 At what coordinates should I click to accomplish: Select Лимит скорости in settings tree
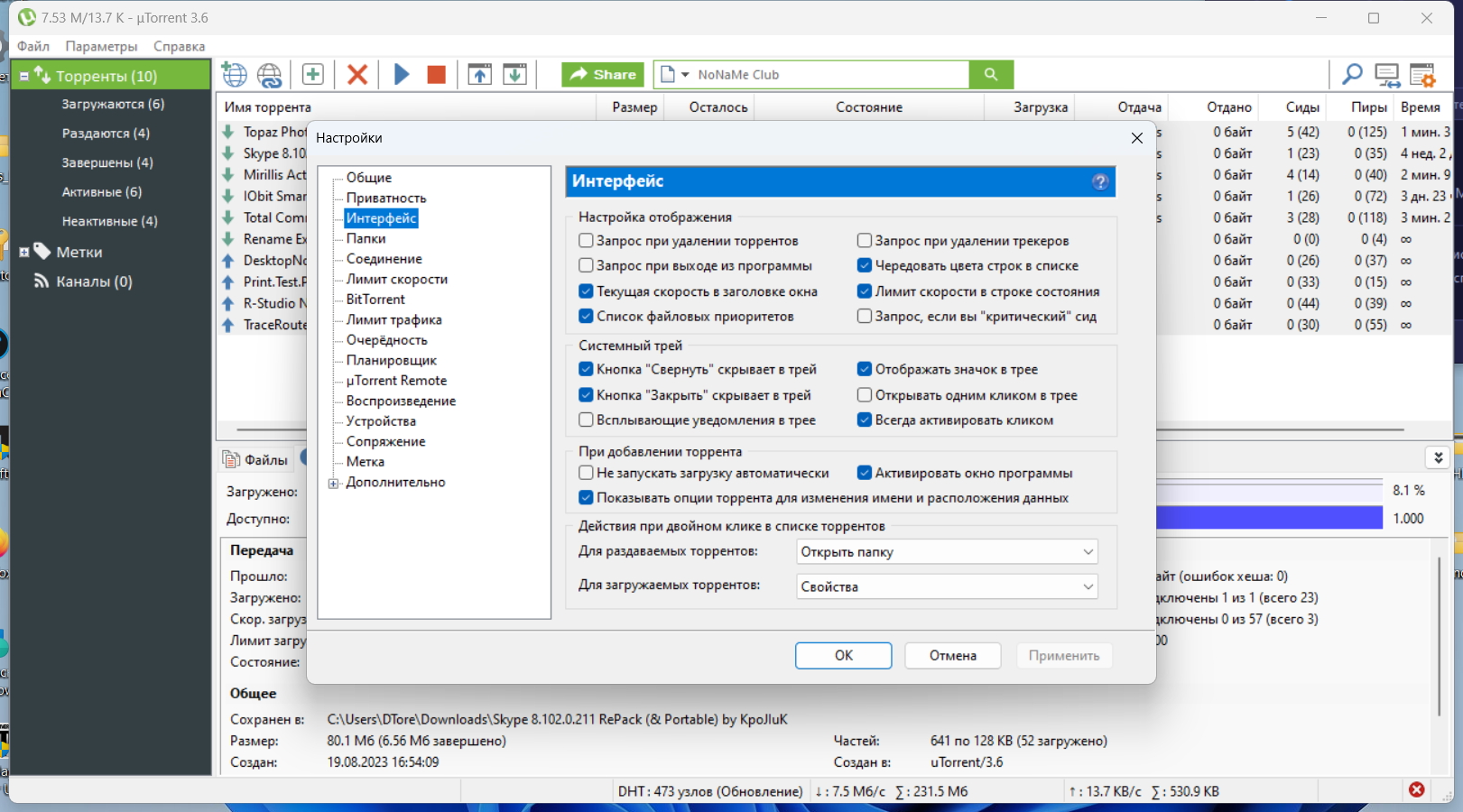click(397, 279)
